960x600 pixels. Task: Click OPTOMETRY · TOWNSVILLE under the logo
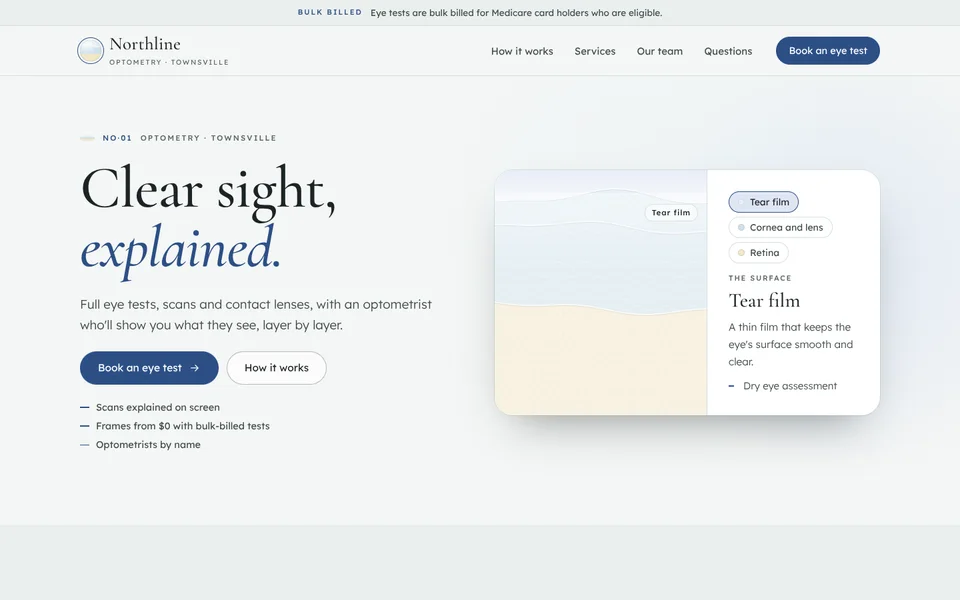(169, 62)
